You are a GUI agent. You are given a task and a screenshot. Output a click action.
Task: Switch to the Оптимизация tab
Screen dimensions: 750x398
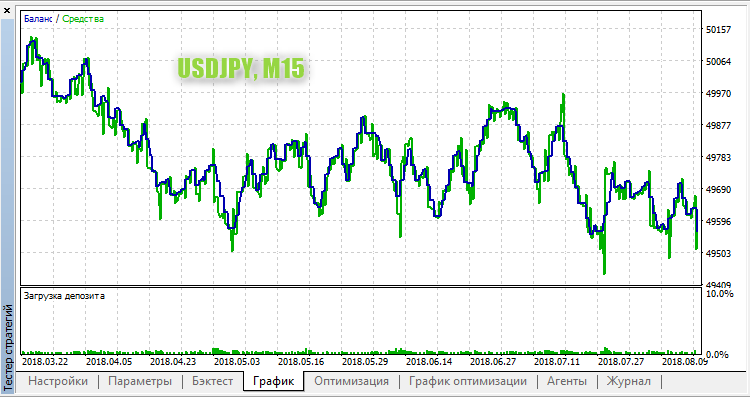[352, 381]
